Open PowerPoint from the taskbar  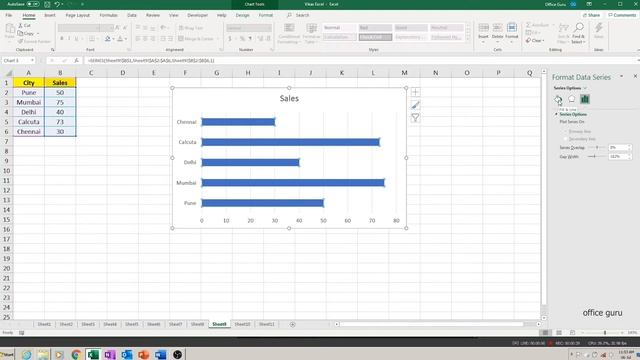click(x=143, y=354)
